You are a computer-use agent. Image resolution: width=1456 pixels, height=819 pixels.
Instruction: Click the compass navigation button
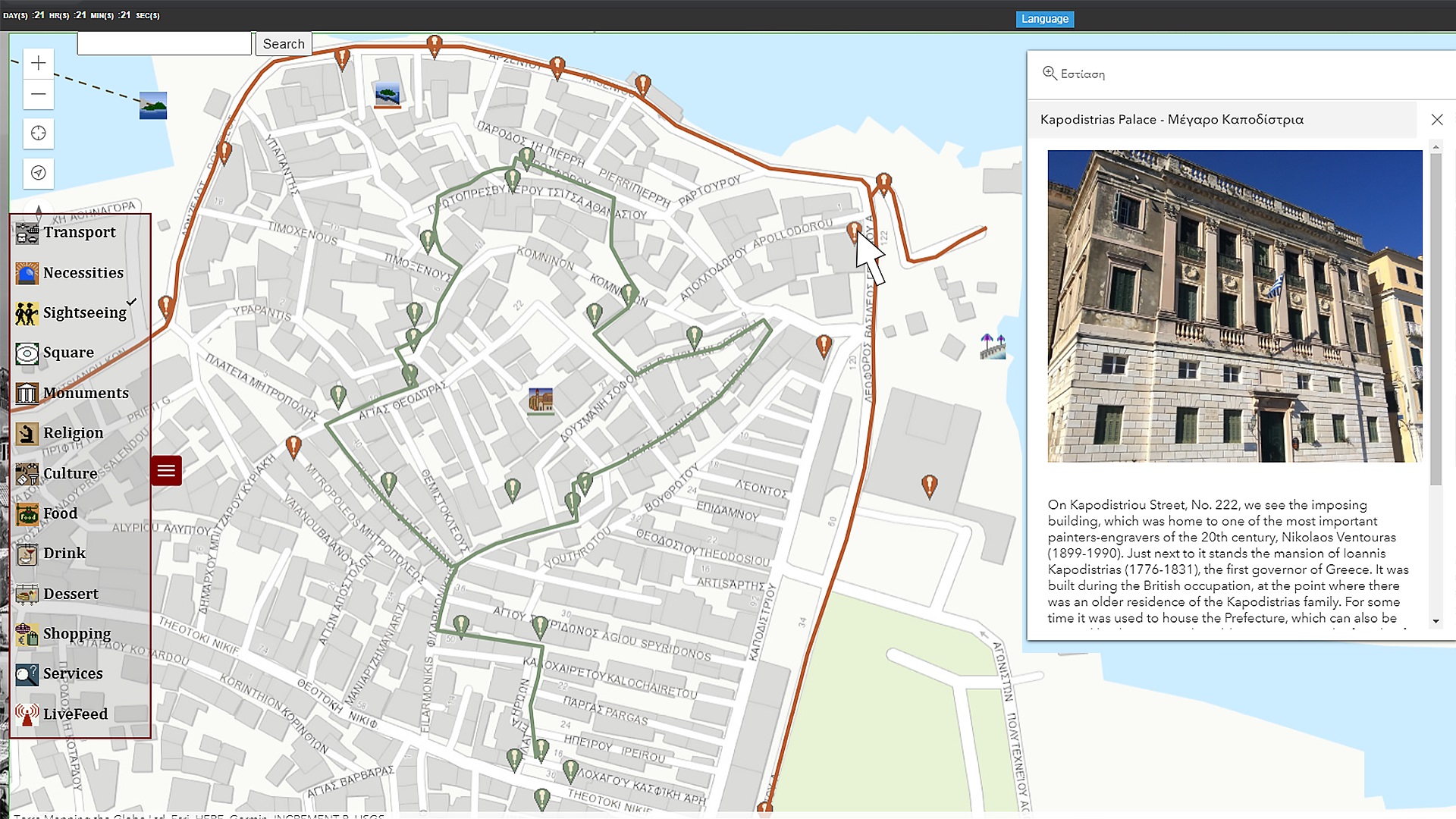coord(39,173)
